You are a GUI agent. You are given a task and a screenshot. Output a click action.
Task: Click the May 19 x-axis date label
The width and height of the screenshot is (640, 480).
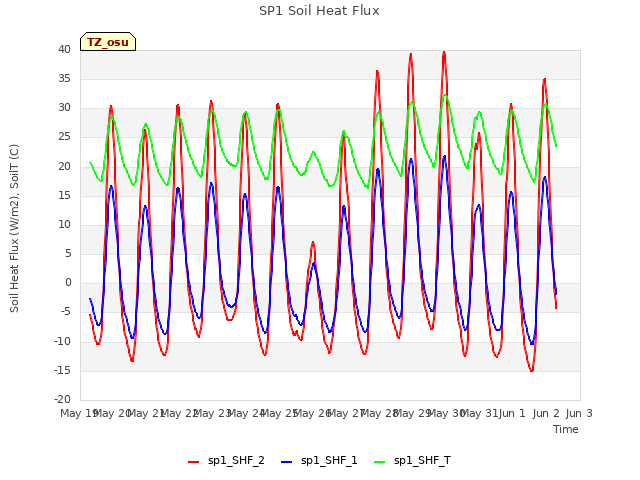coord(79,413)
